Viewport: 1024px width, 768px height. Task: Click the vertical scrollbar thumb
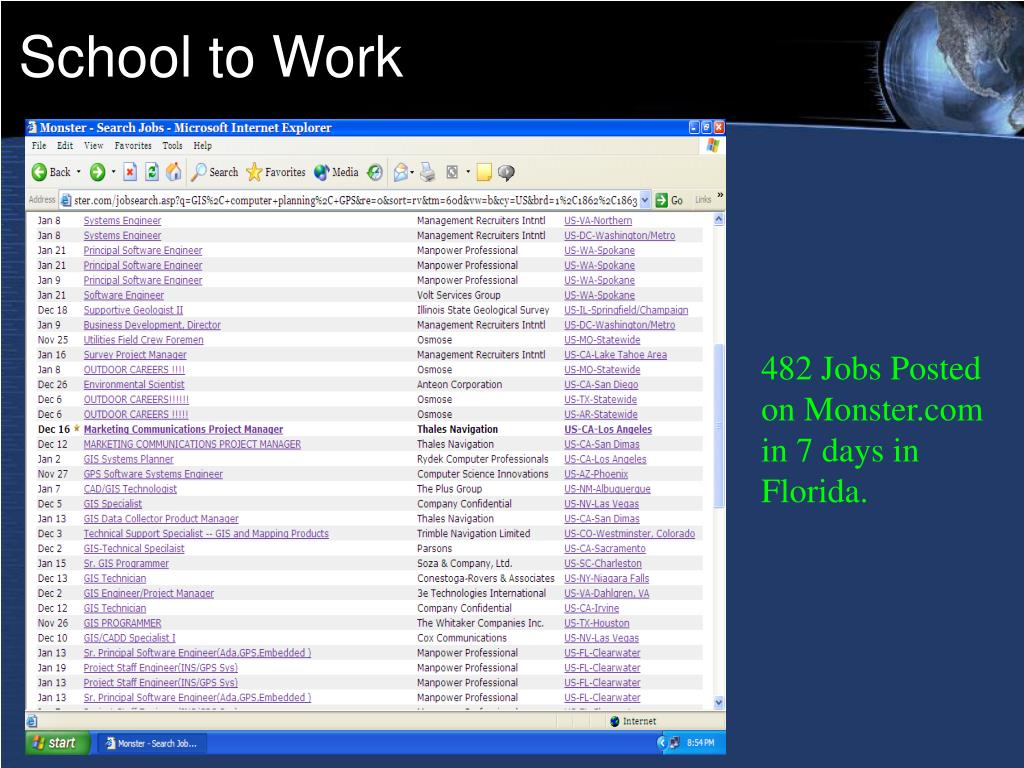coord(719,426)
